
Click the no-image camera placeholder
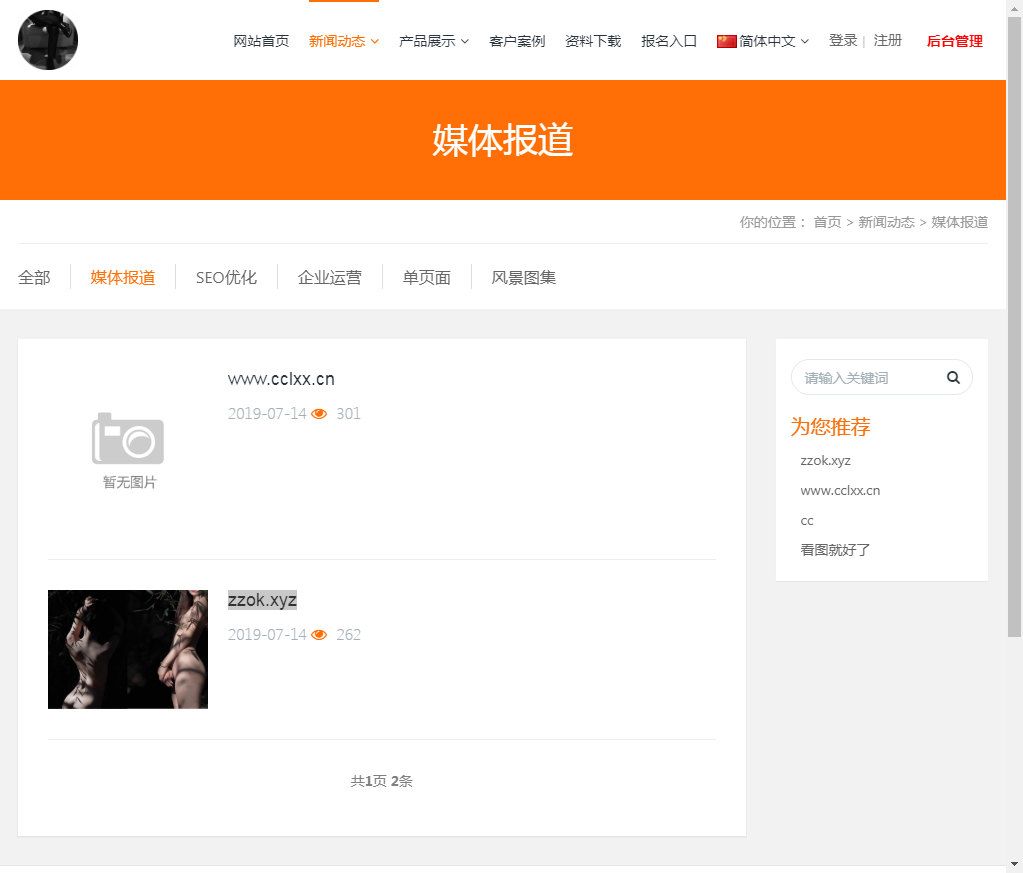128,450
